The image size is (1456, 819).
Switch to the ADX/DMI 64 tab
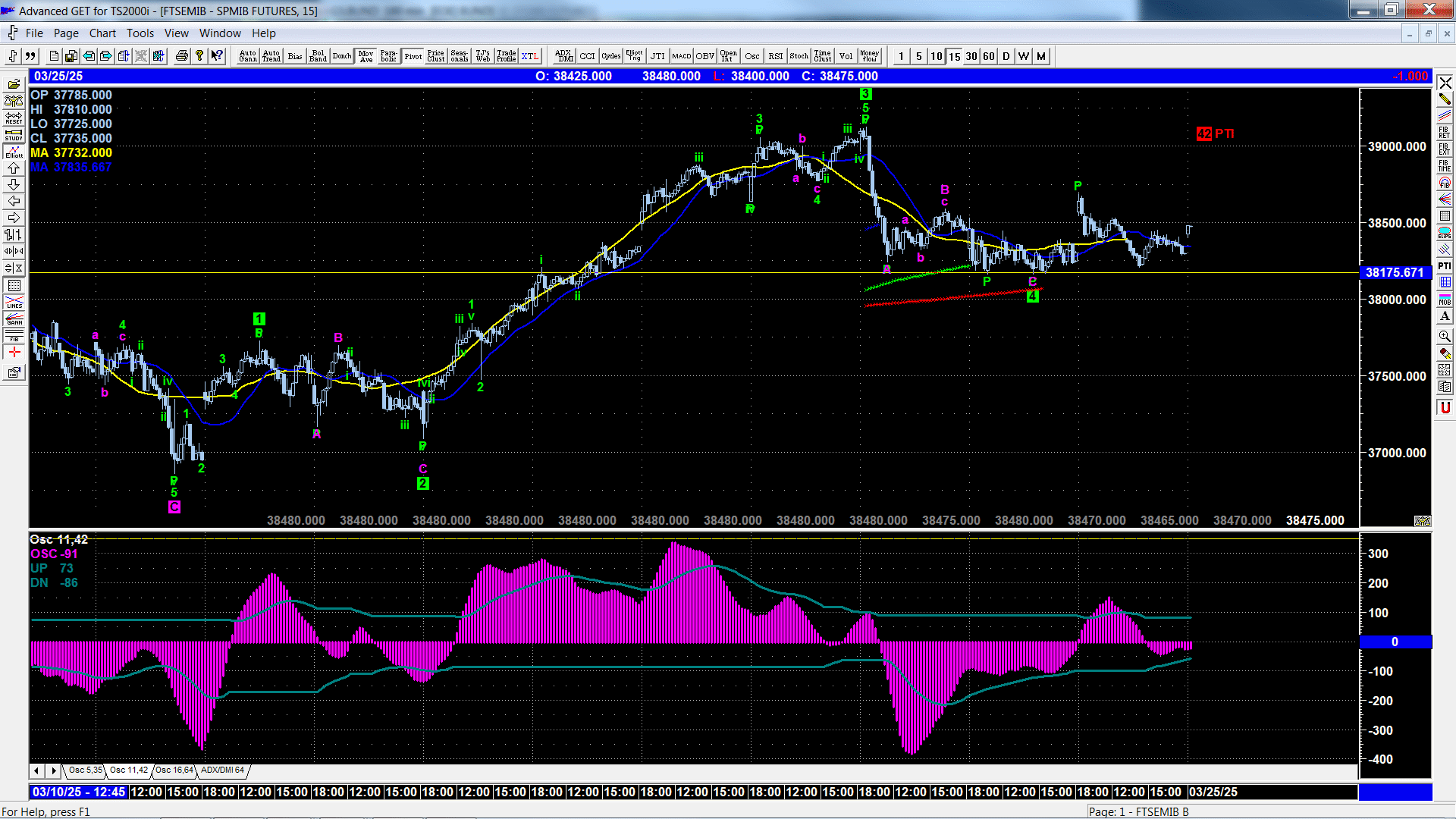pyautogui.click(x=222, y=770)
